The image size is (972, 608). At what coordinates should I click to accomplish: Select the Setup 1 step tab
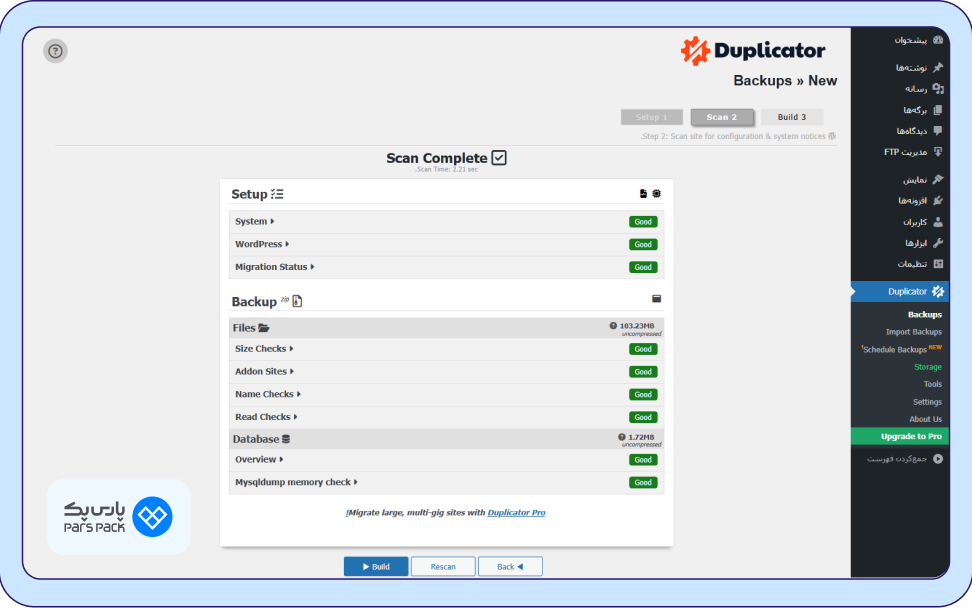point(652,117)
